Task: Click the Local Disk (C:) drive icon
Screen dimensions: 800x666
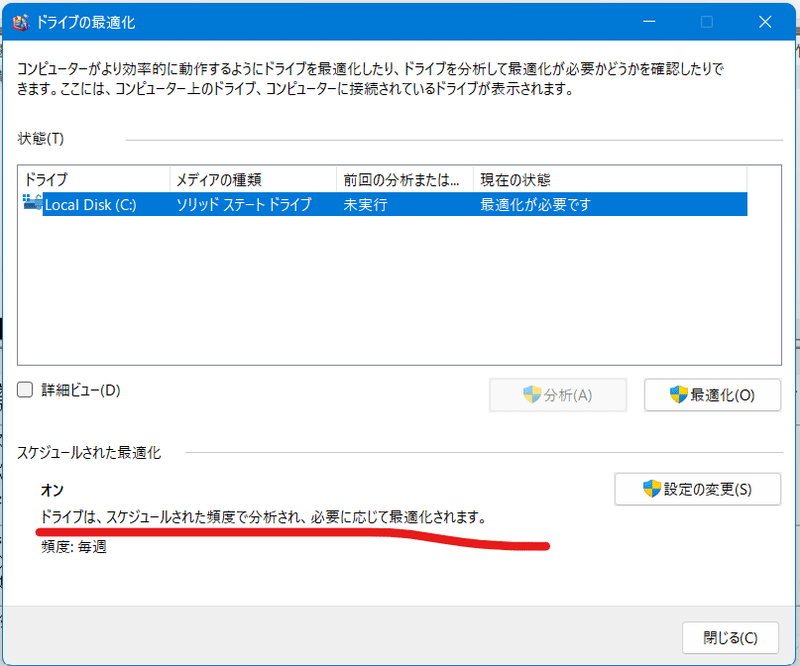Action: click(33, 202)
